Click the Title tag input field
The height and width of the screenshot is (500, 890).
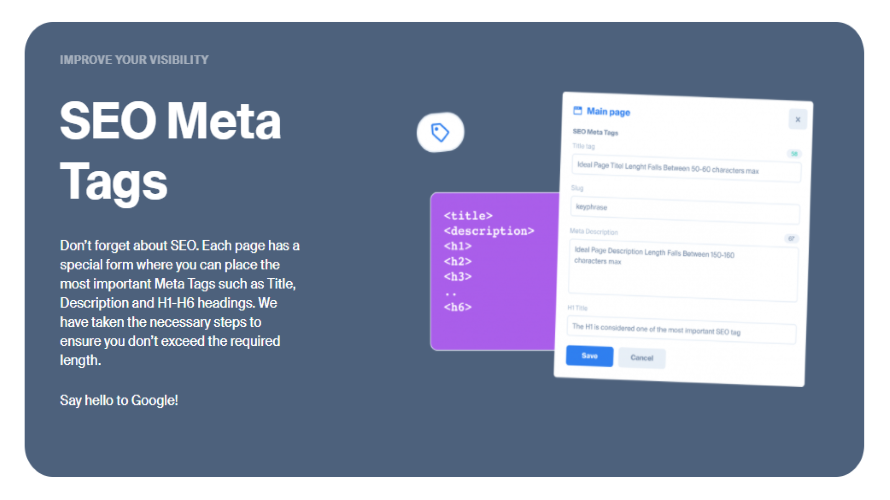686,171
